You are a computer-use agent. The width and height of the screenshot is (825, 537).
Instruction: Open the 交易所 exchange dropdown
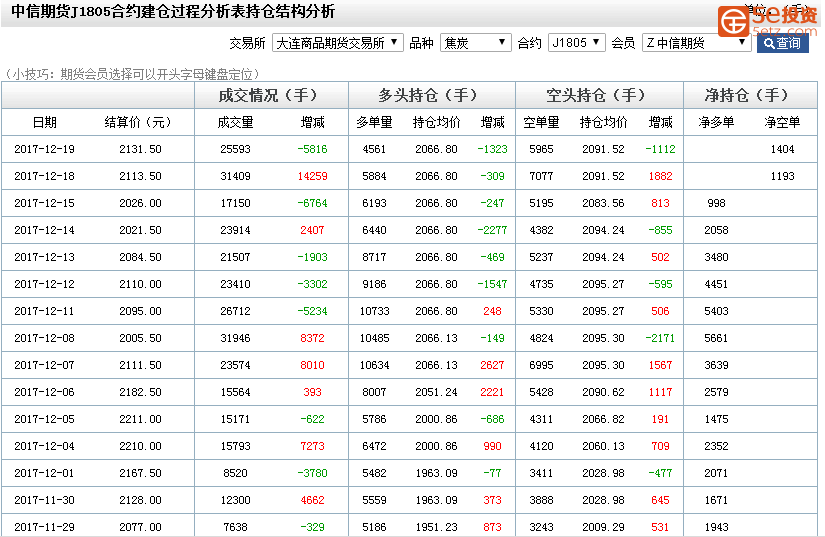(337, 43)
